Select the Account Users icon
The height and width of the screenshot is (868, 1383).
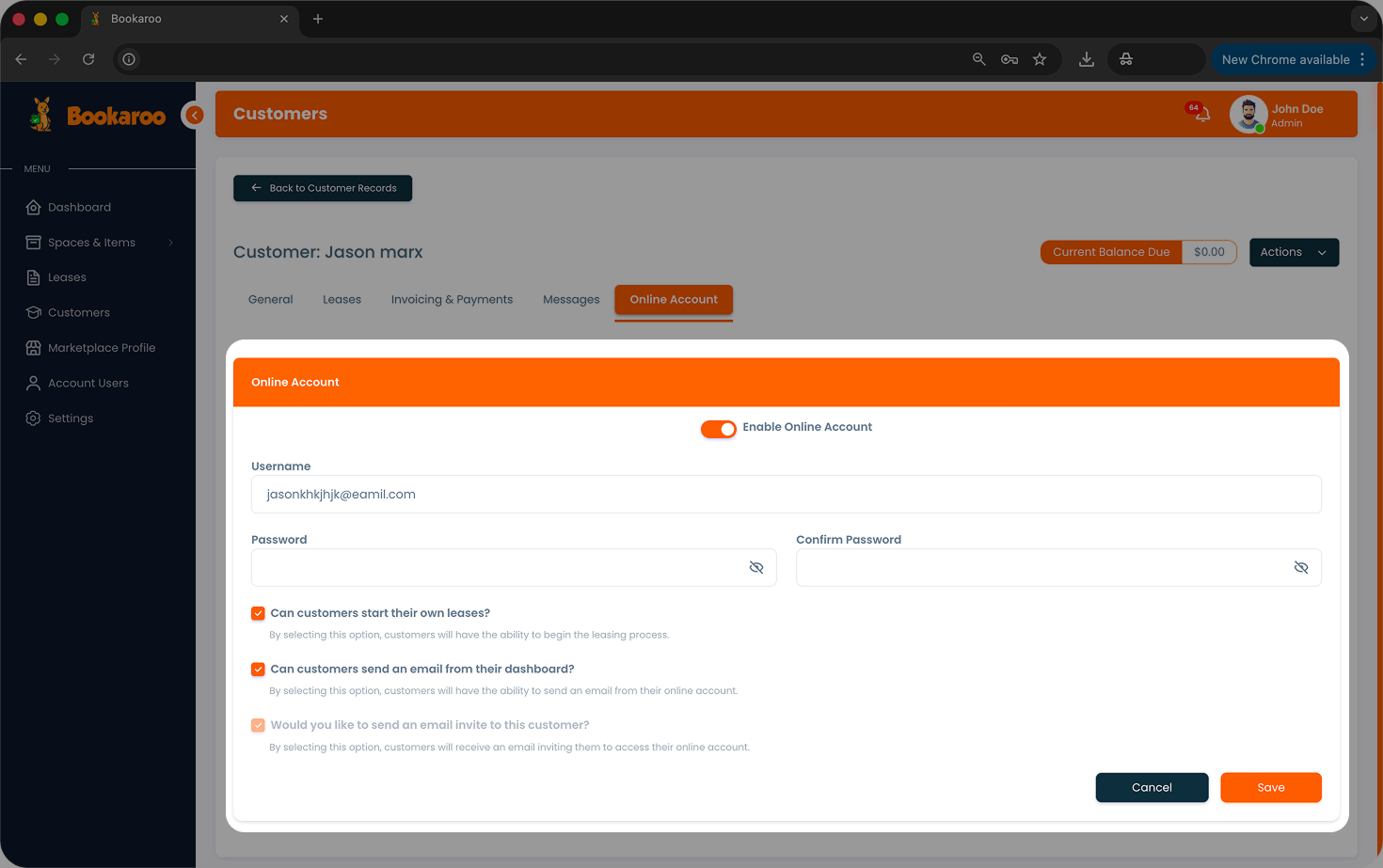(x=33, y=383)
